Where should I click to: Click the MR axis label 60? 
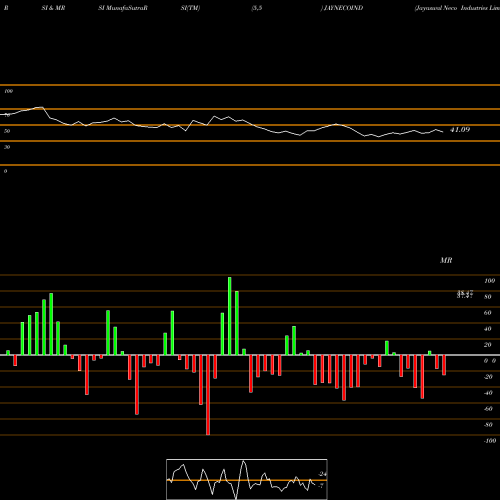[x=488, y=313]
